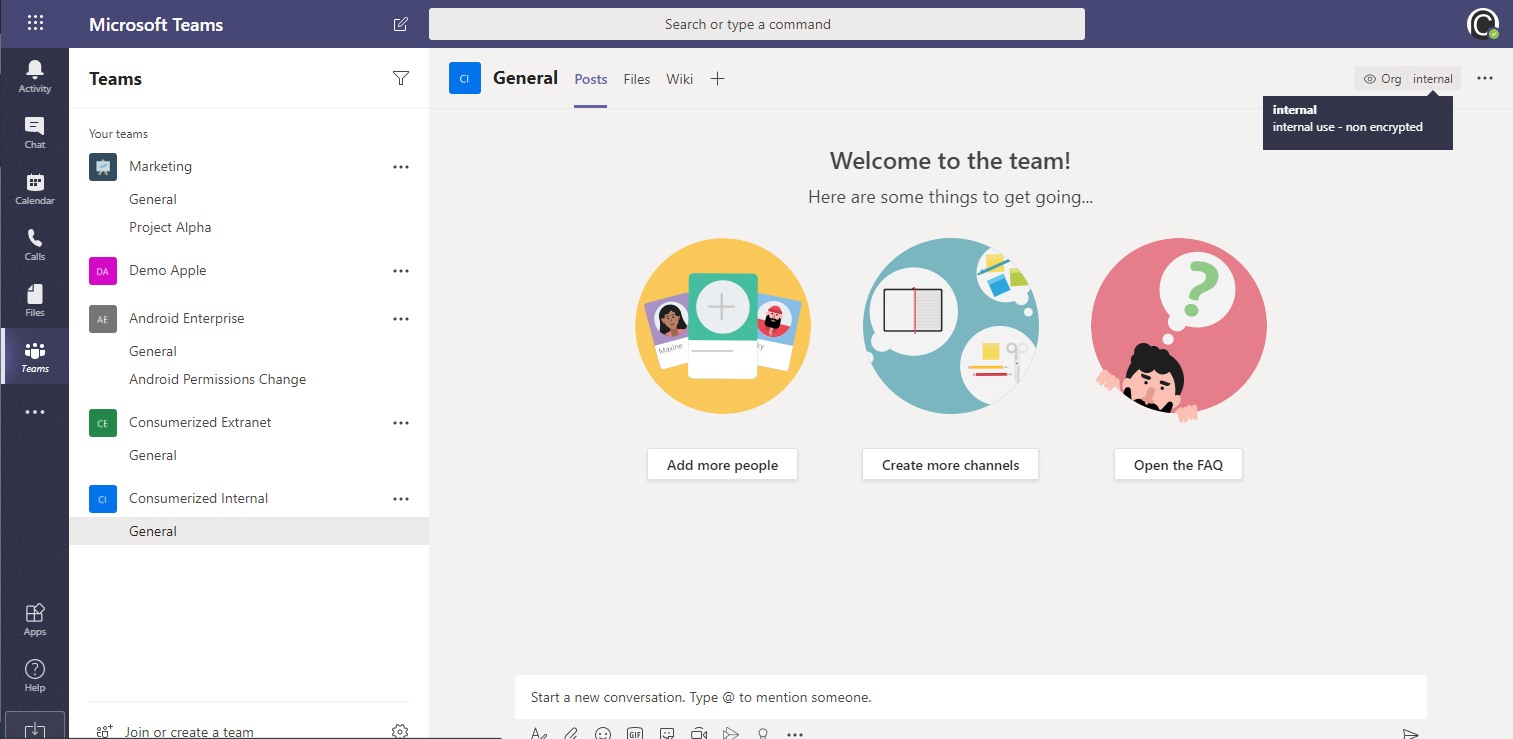Open the Add more people illustration
This screenshot has width=1513, height=739.
[x=723, y=326]
